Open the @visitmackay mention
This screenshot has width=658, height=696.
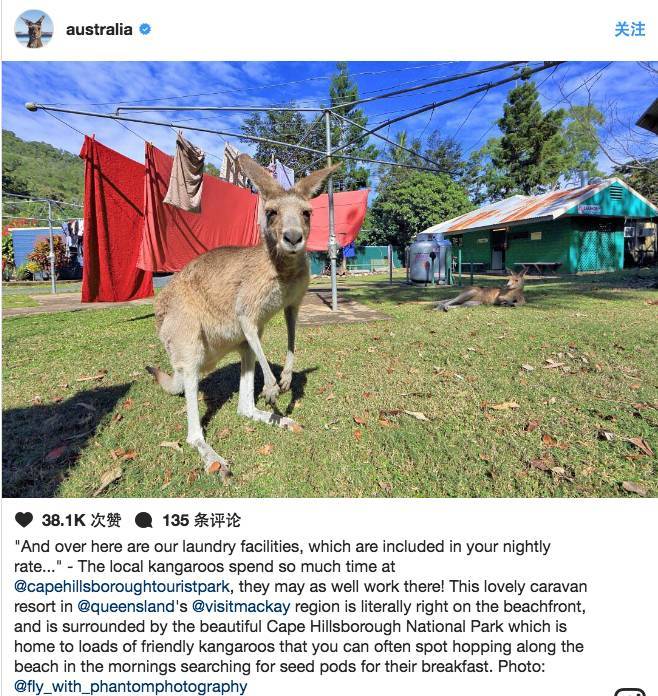(x=241, y=606)
